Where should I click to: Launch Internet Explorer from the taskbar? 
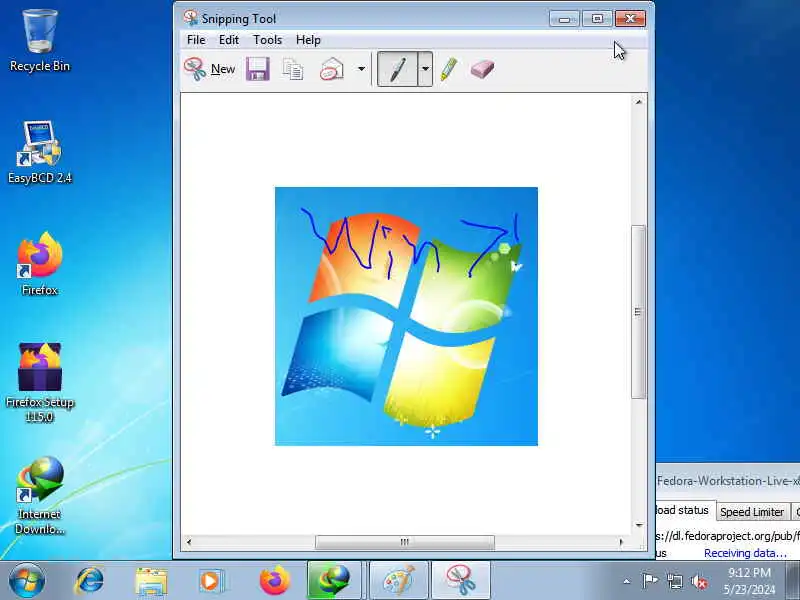pos(90,581)
